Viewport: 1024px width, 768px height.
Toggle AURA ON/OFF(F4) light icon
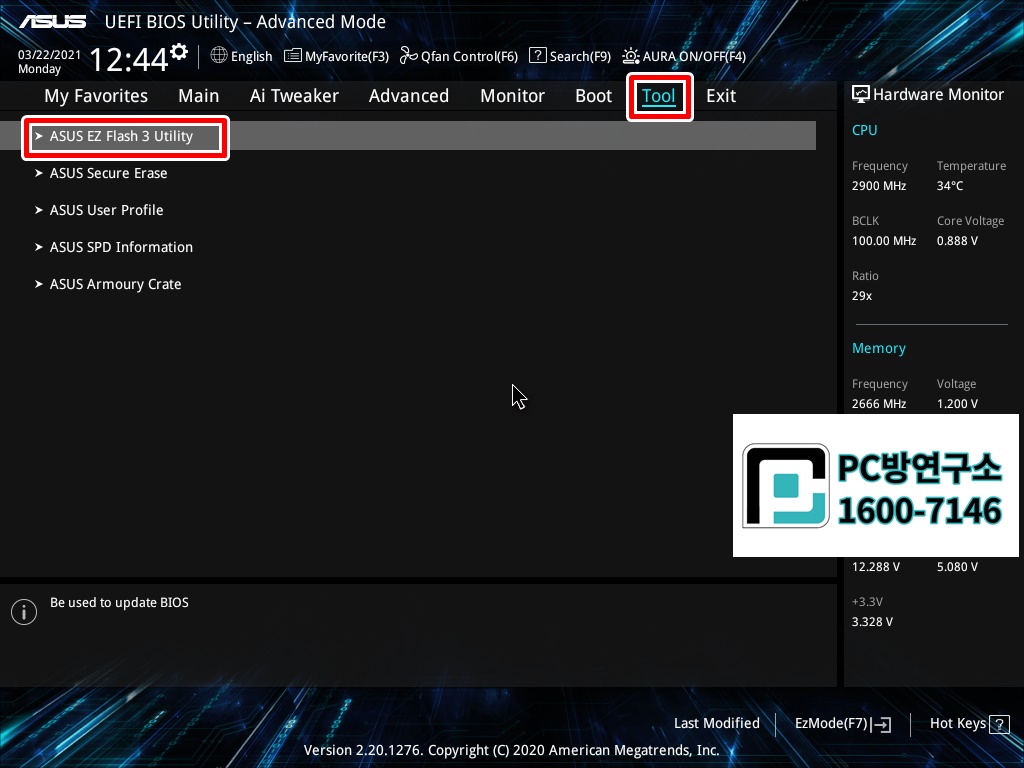pyautogui.click(x=631, y=56)
